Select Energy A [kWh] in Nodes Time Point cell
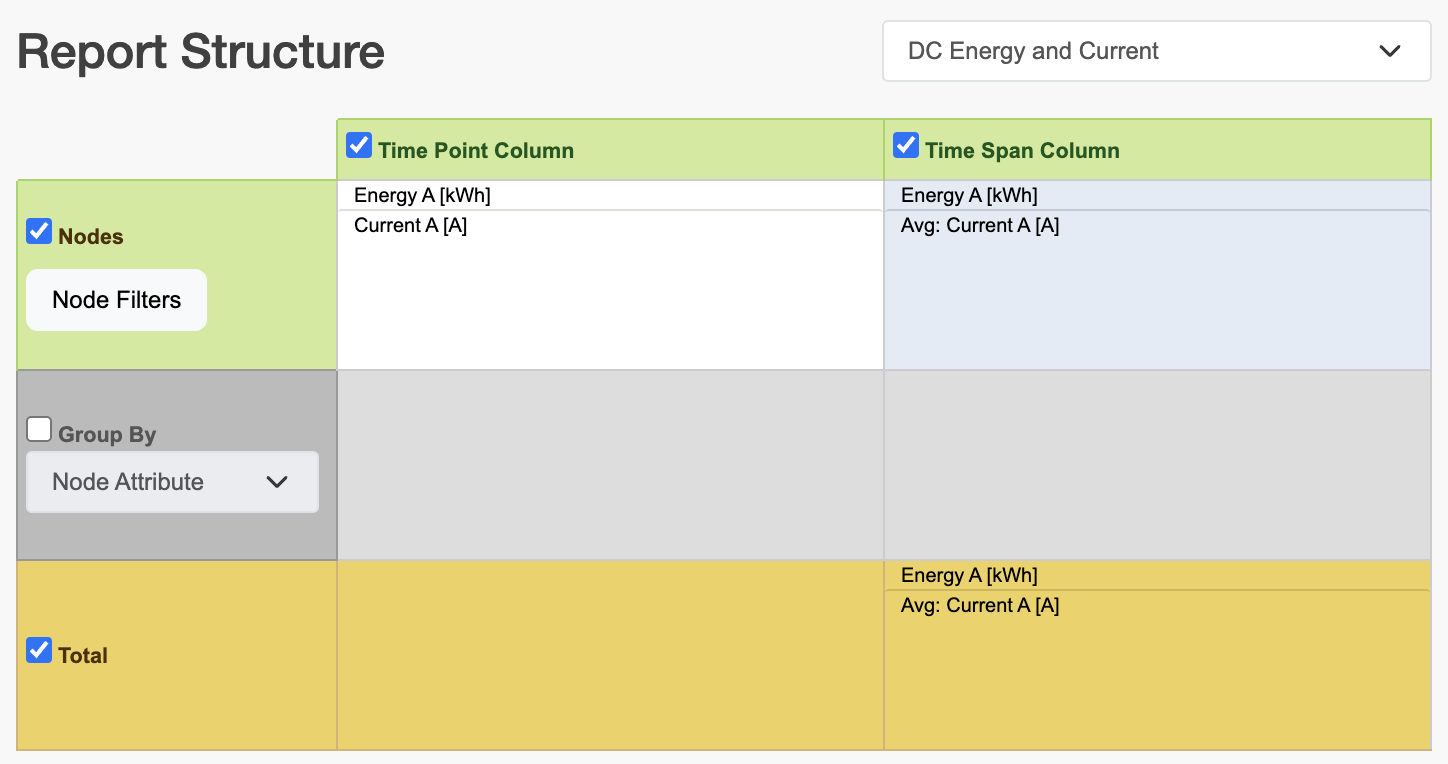1448x764 pixels. click(x=422, y=195)
